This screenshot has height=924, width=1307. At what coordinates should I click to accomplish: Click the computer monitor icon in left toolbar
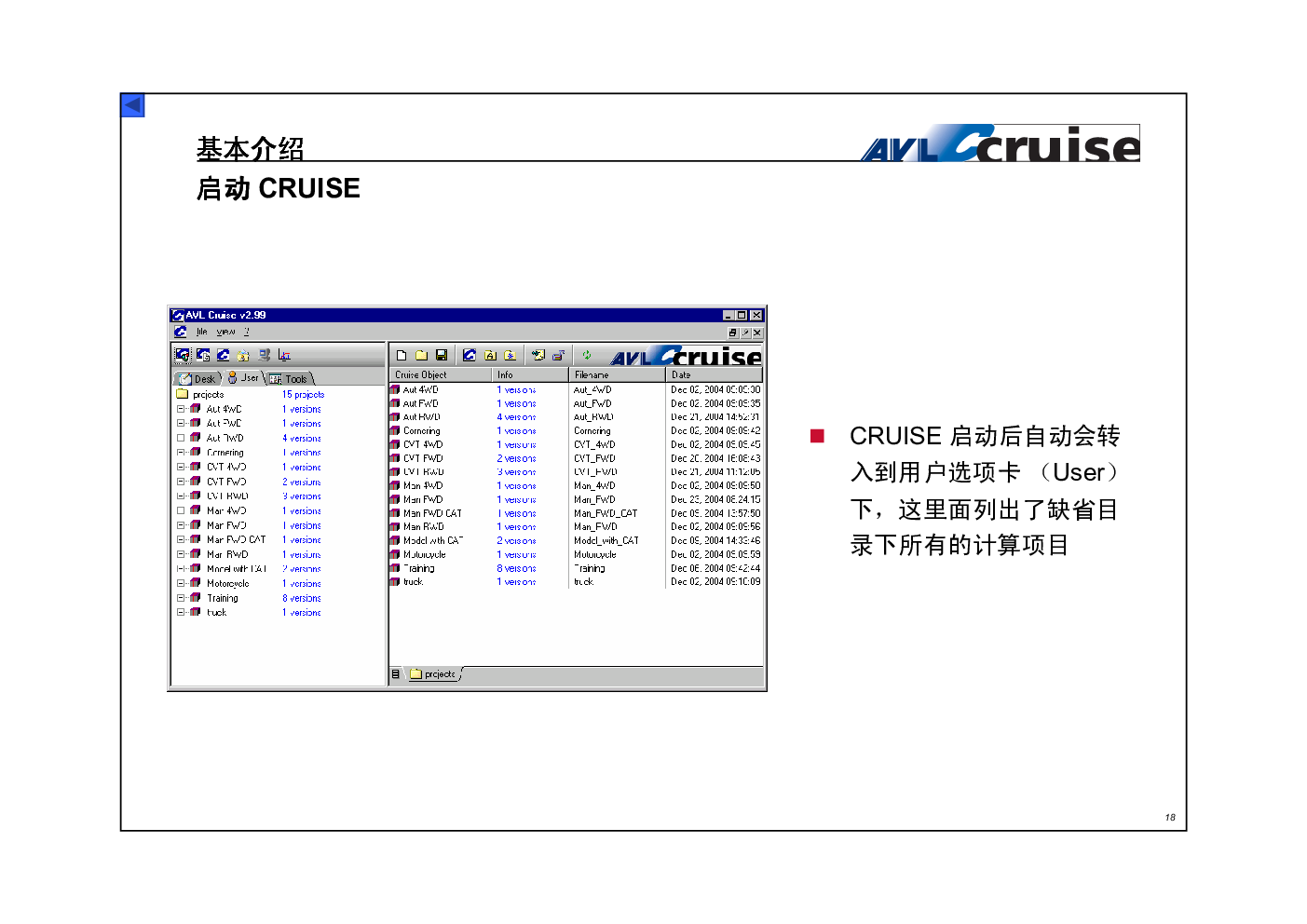[265, 355]
